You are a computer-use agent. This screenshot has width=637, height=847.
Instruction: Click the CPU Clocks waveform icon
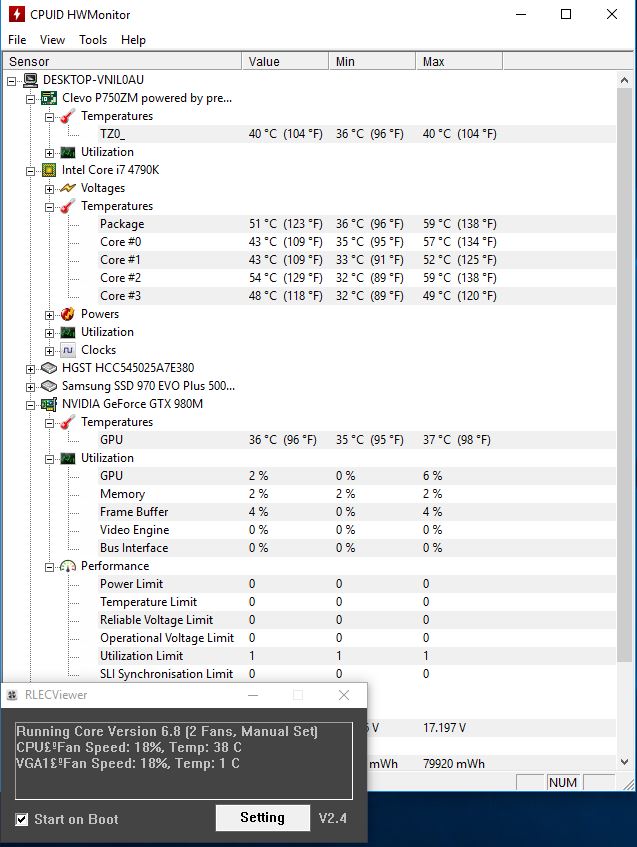(x=68, y=350)
